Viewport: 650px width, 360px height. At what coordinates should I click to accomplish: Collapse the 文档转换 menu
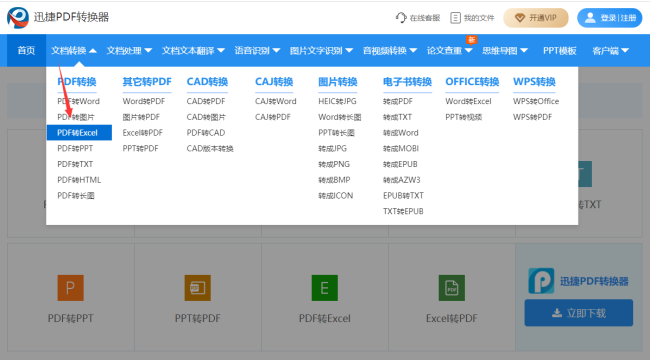[74, 51]
